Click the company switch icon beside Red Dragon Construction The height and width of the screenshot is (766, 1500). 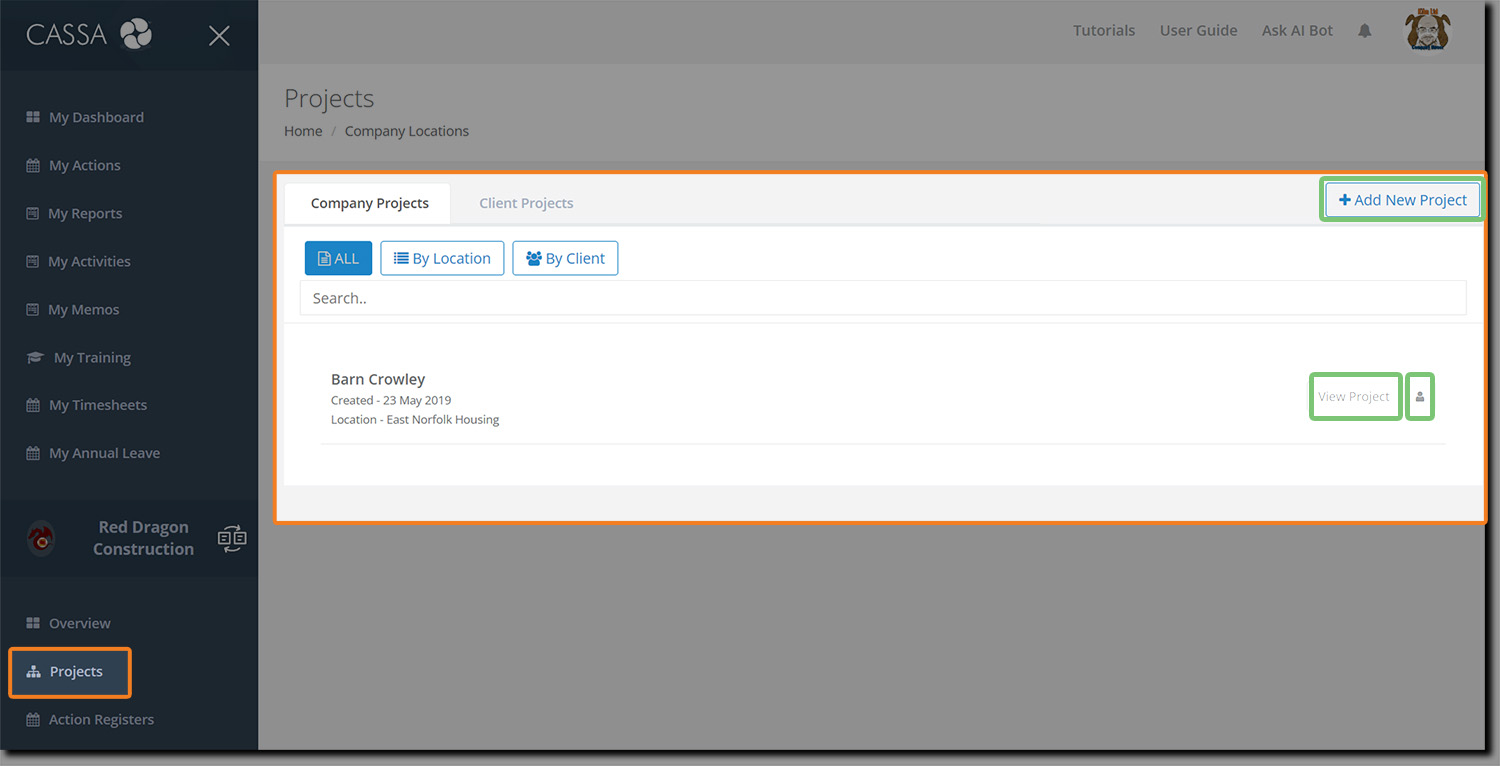tap(232, 539)
